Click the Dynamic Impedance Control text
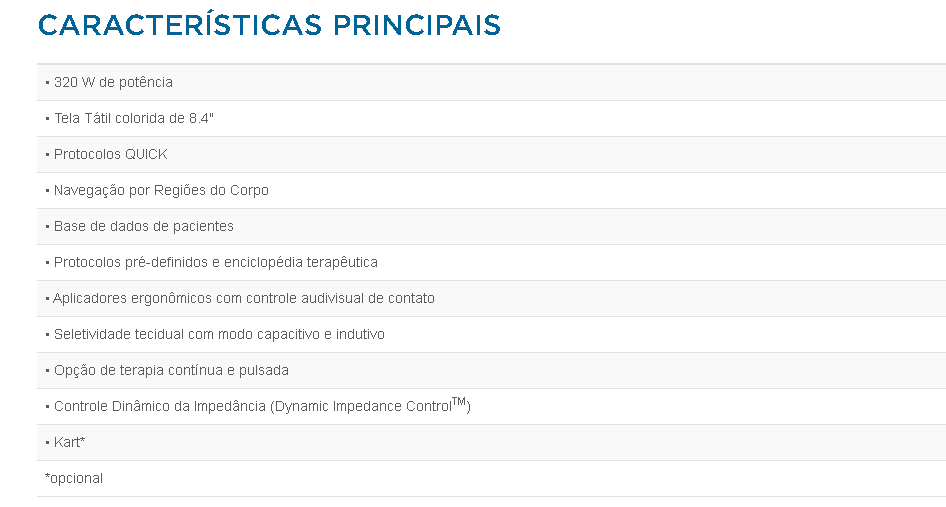Screen dimensions: 946x507 pyautogui.click(x=363, y=407)
